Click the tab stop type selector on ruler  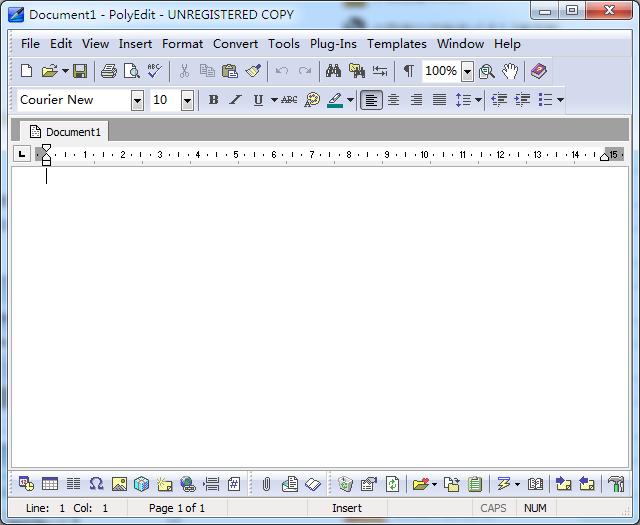(x=22, y=154)
